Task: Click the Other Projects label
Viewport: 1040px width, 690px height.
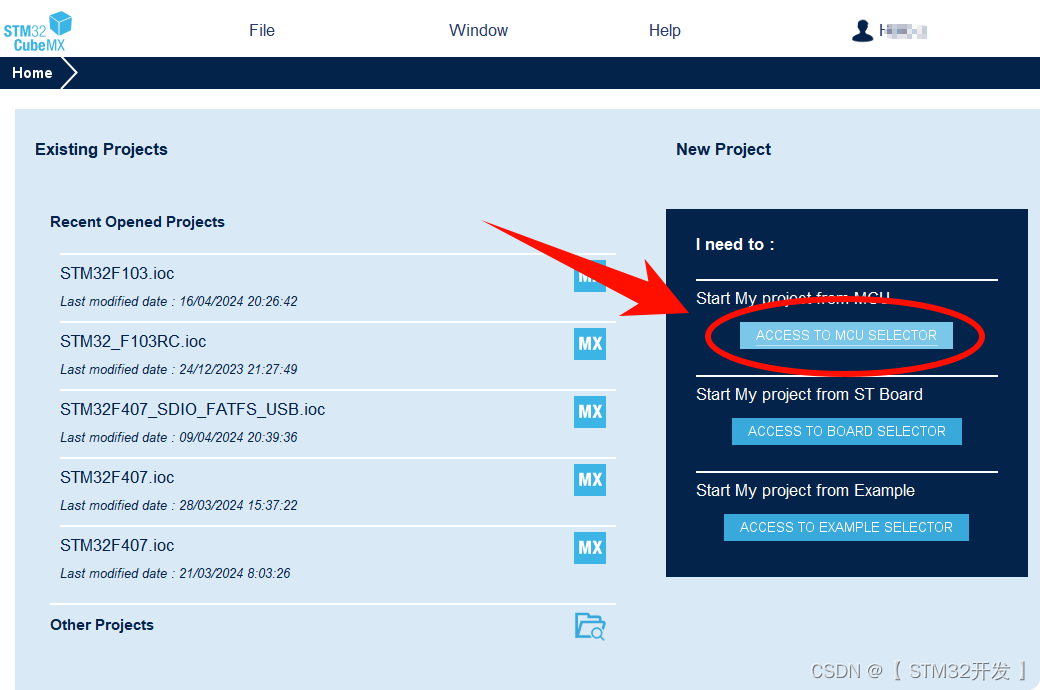Action: tap(101, 625)
